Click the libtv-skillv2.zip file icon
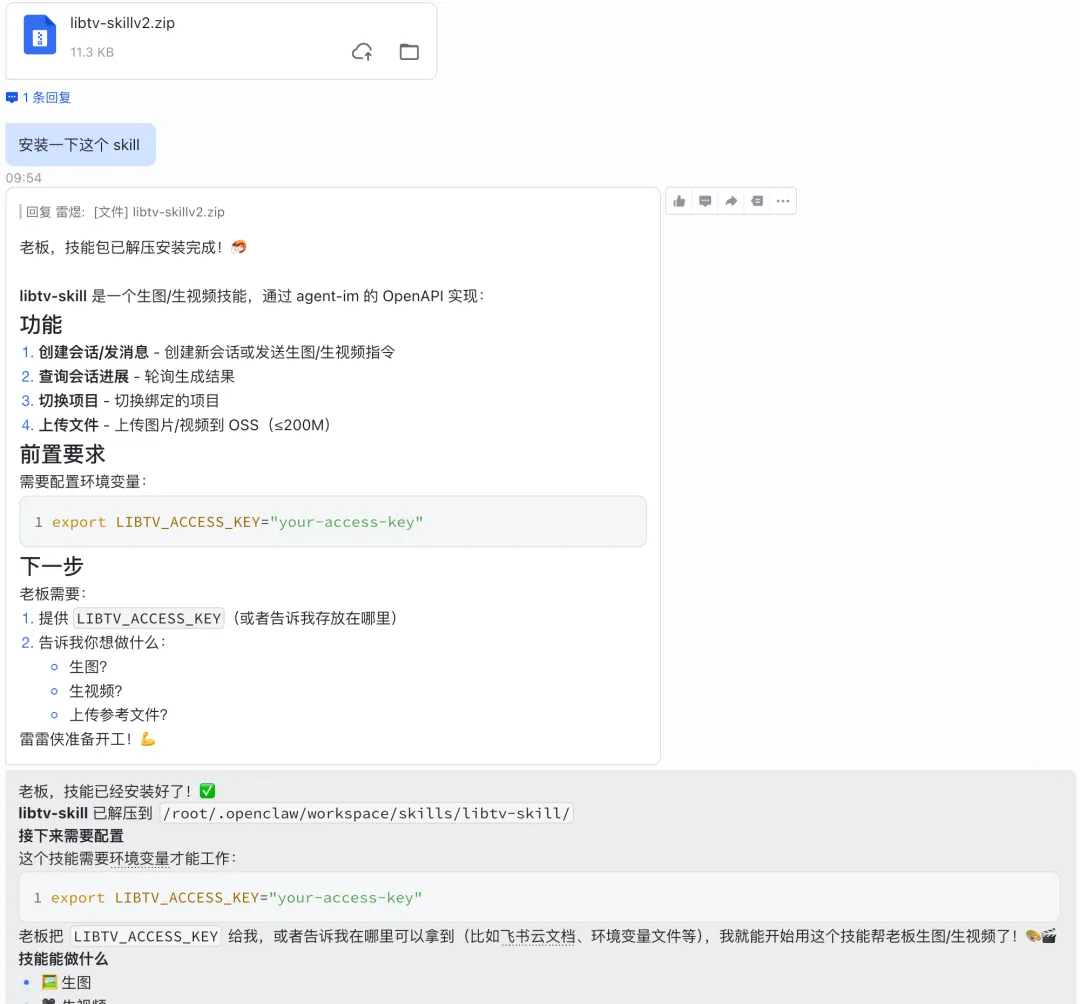The width and height of the screenshot is (1080, 1004). pyautogui.click(x=40, y=35)
